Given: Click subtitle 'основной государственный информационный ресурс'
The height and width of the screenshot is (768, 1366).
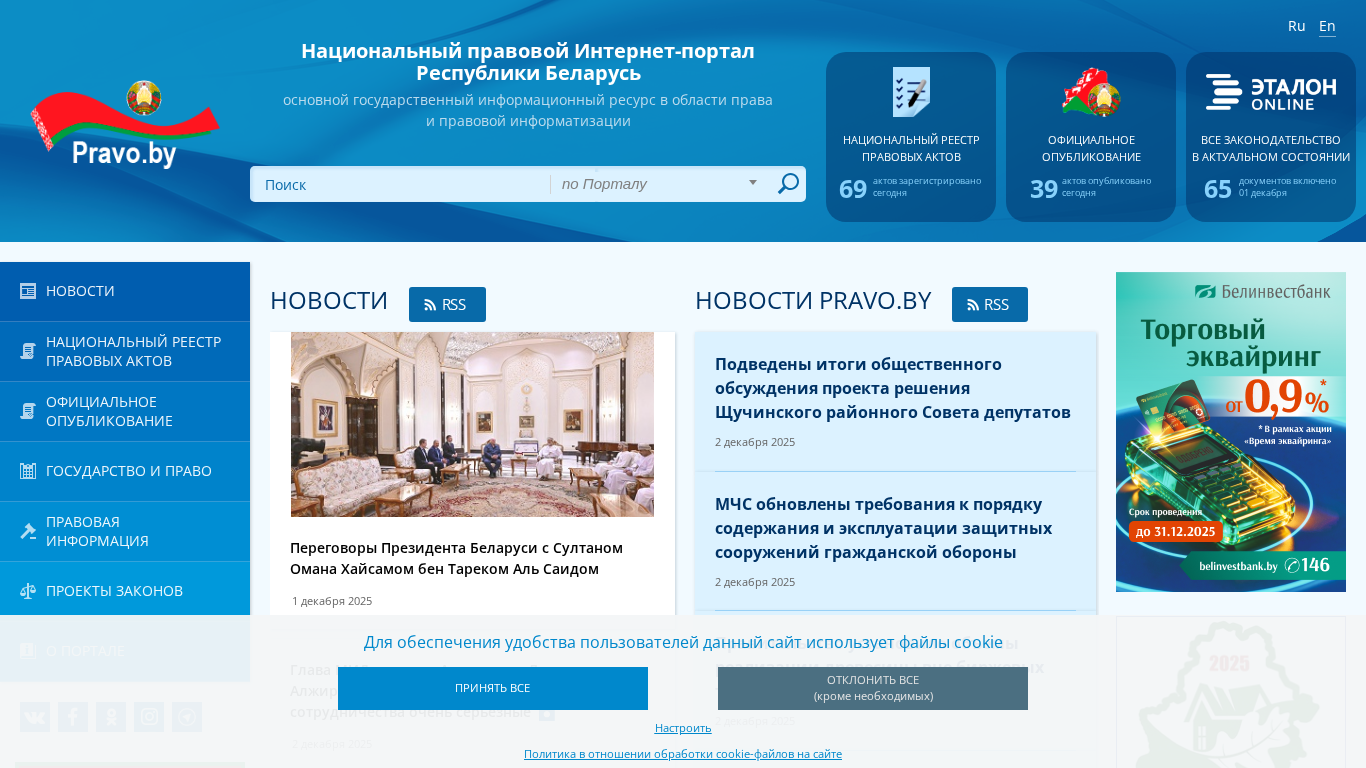Looking at the screenshot, I should (x=528, y=110).
